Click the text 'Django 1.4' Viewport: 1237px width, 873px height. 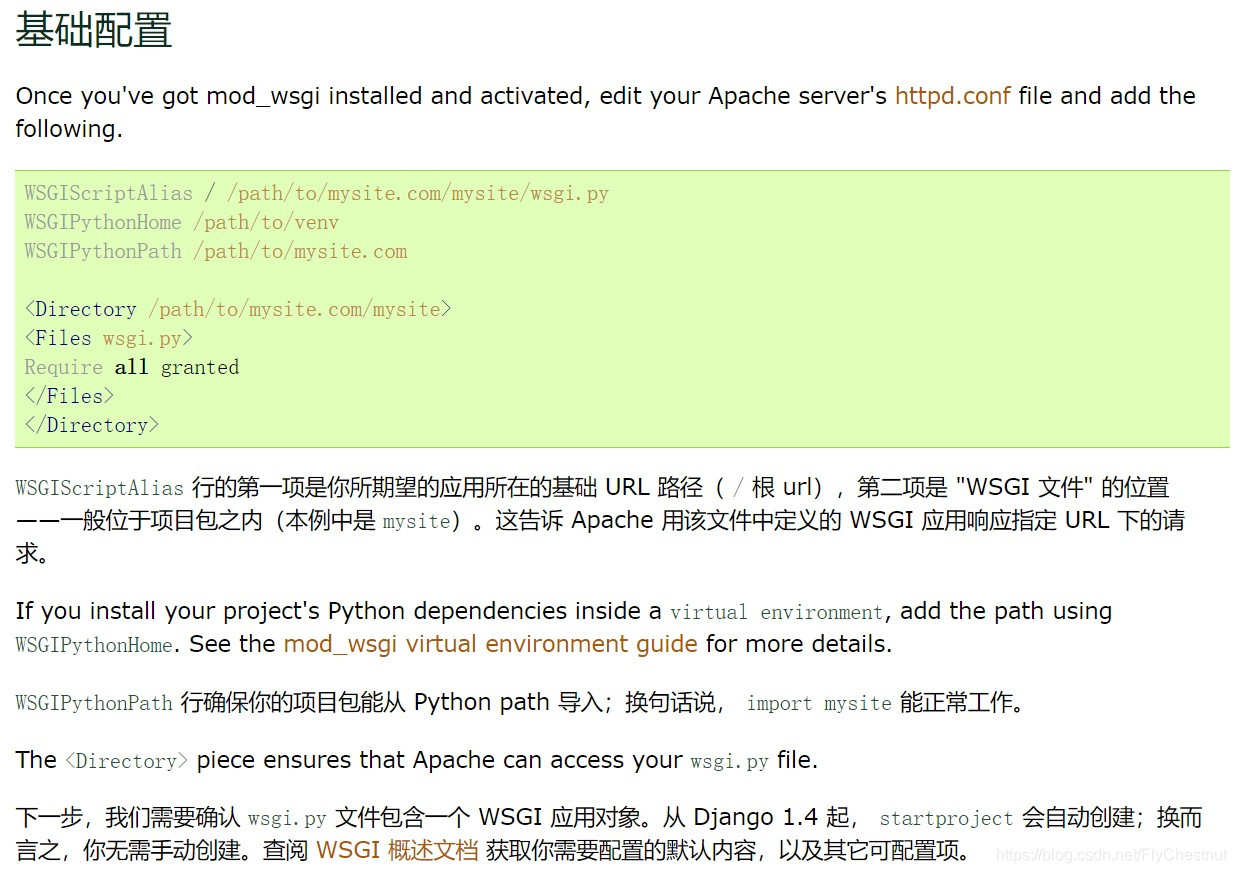(x=755, y=818)
